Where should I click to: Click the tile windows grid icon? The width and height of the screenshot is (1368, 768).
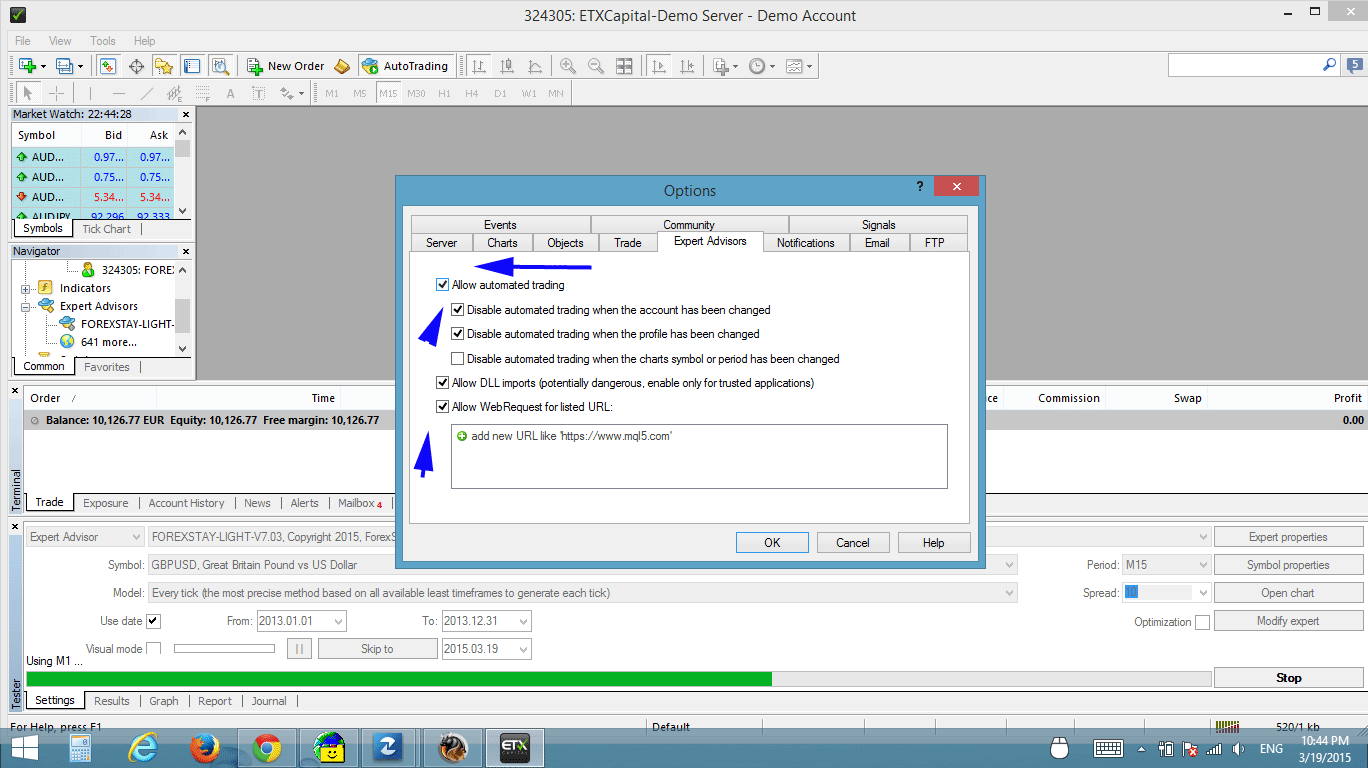[x=624, y=66]
